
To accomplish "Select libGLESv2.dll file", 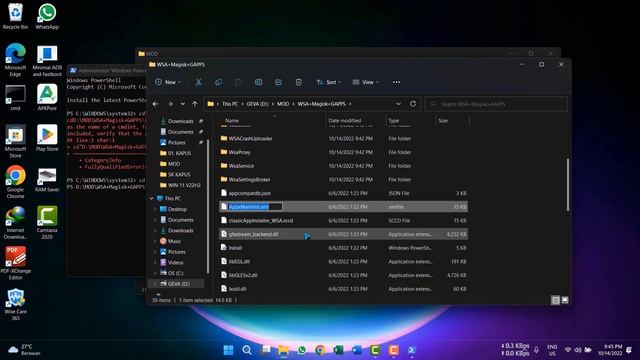I will (x=344, y=275).
